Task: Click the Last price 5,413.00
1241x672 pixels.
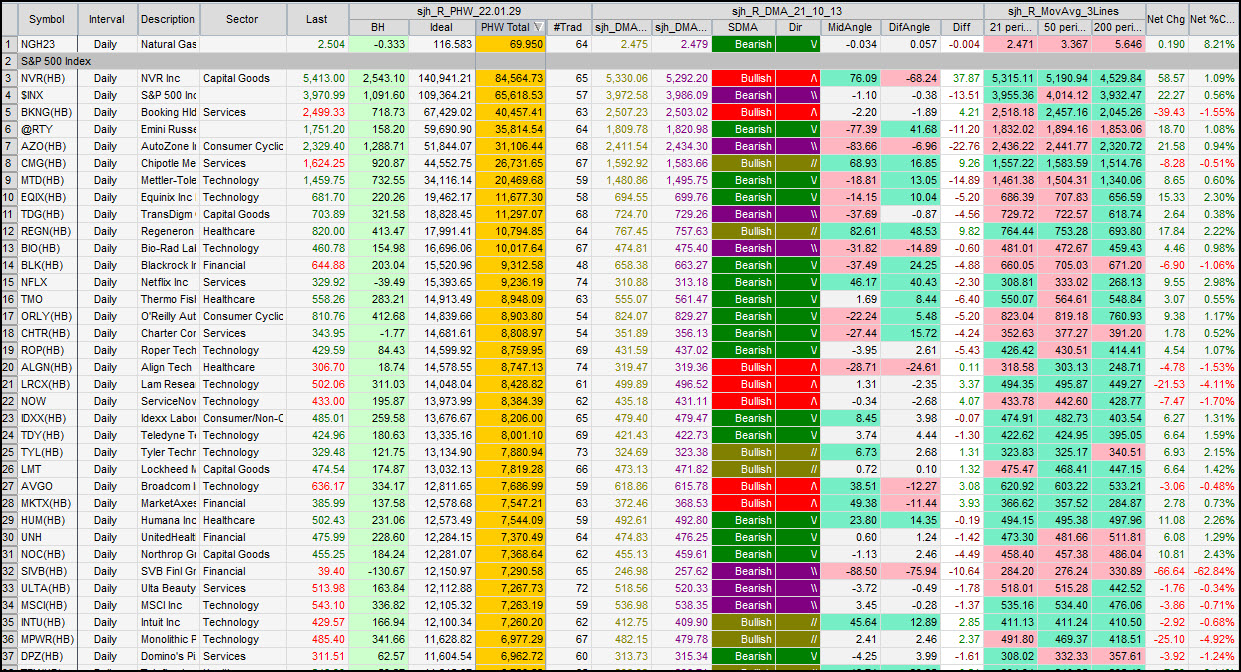Action: click(x=317, y=78)
